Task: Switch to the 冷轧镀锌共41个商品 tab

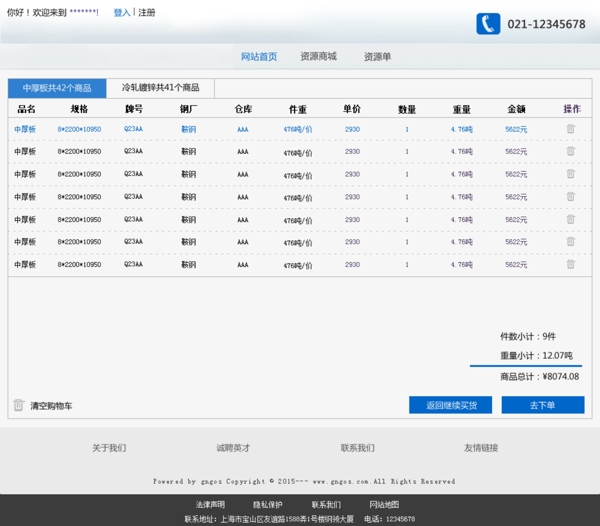Action: (160, 88)
